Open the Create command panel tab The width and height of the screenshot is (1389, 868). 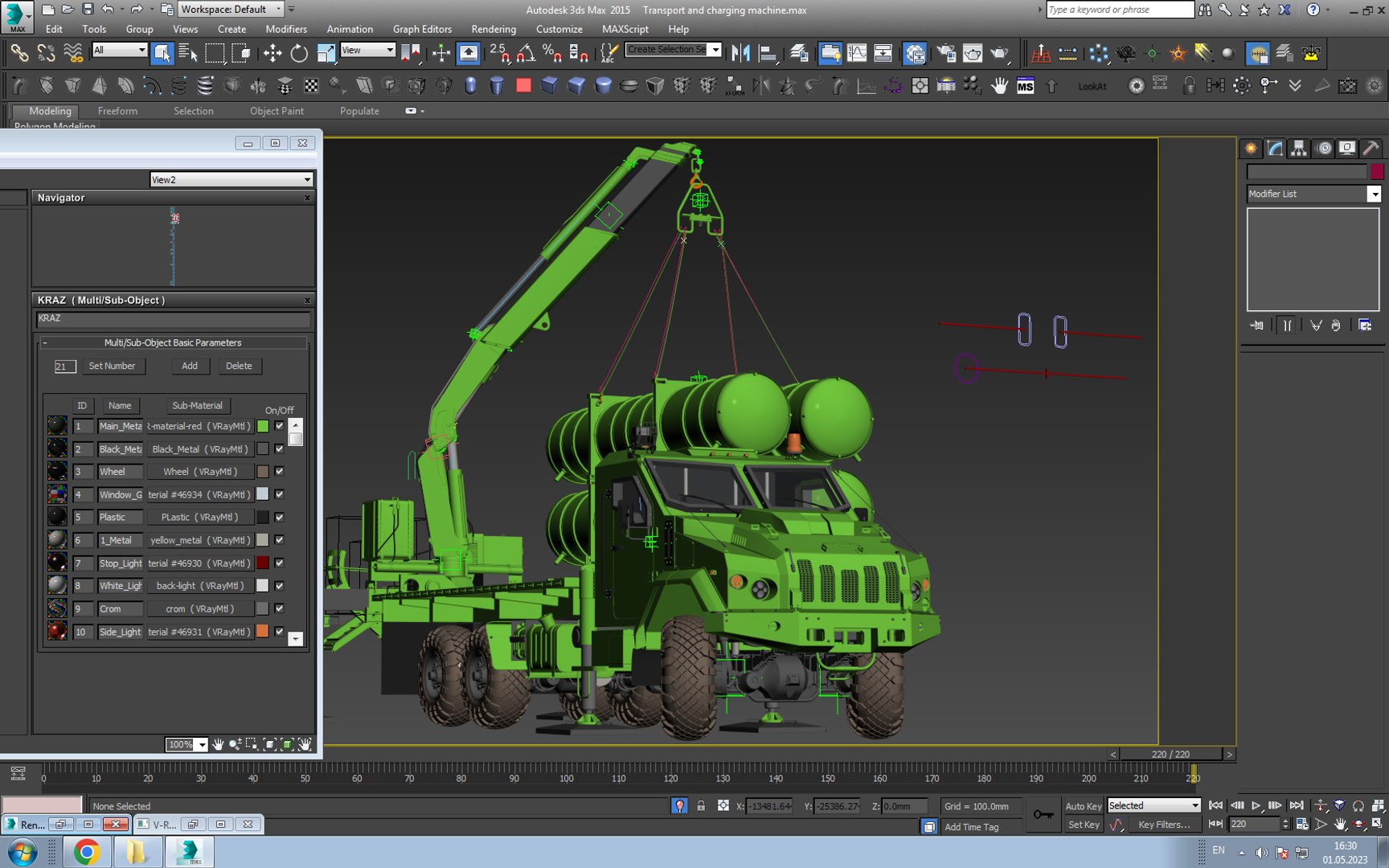(1251, 148)
